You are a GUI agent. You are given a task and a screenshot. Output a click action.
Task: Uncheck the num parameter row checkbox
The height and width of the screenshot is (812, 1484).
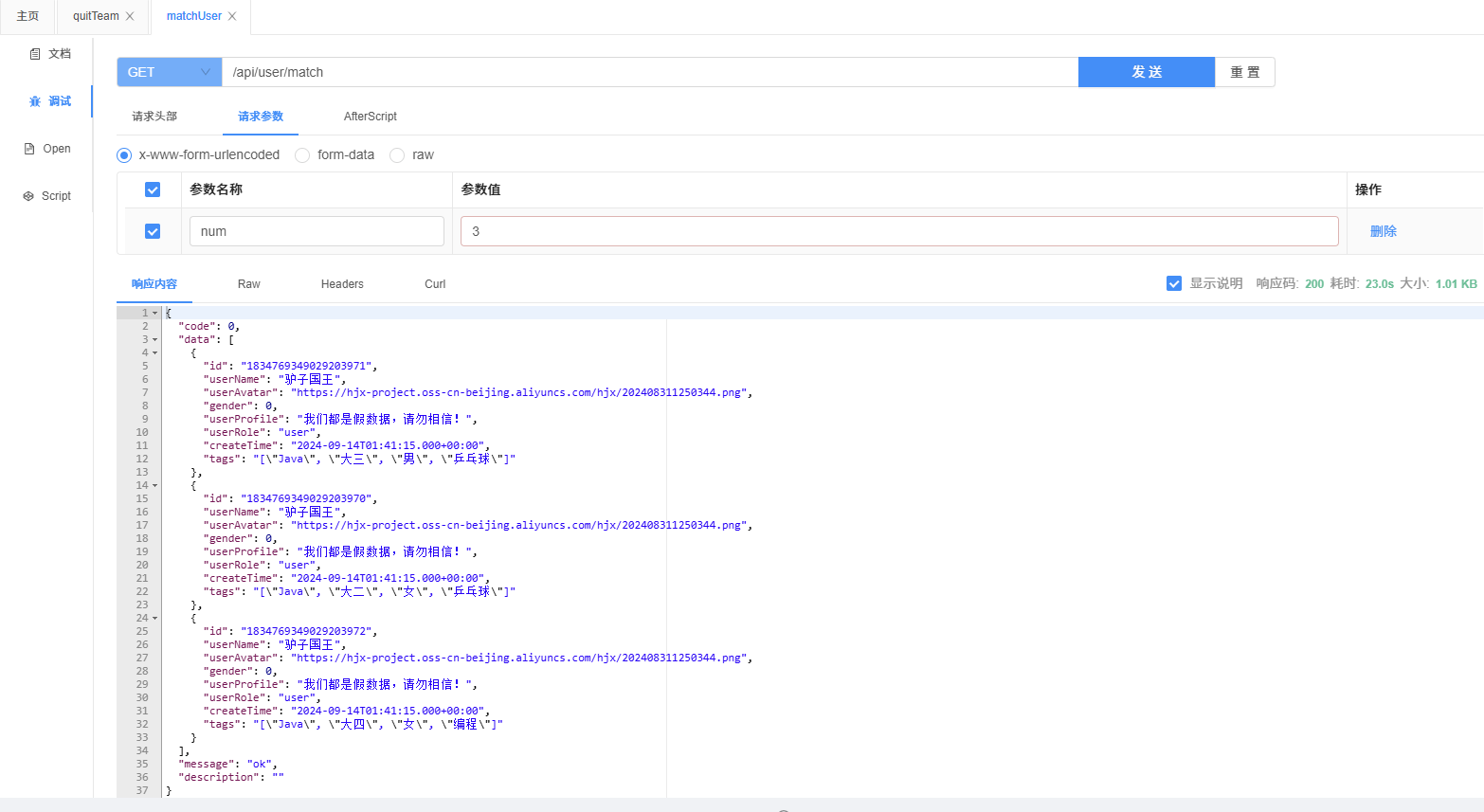[153, 231]
